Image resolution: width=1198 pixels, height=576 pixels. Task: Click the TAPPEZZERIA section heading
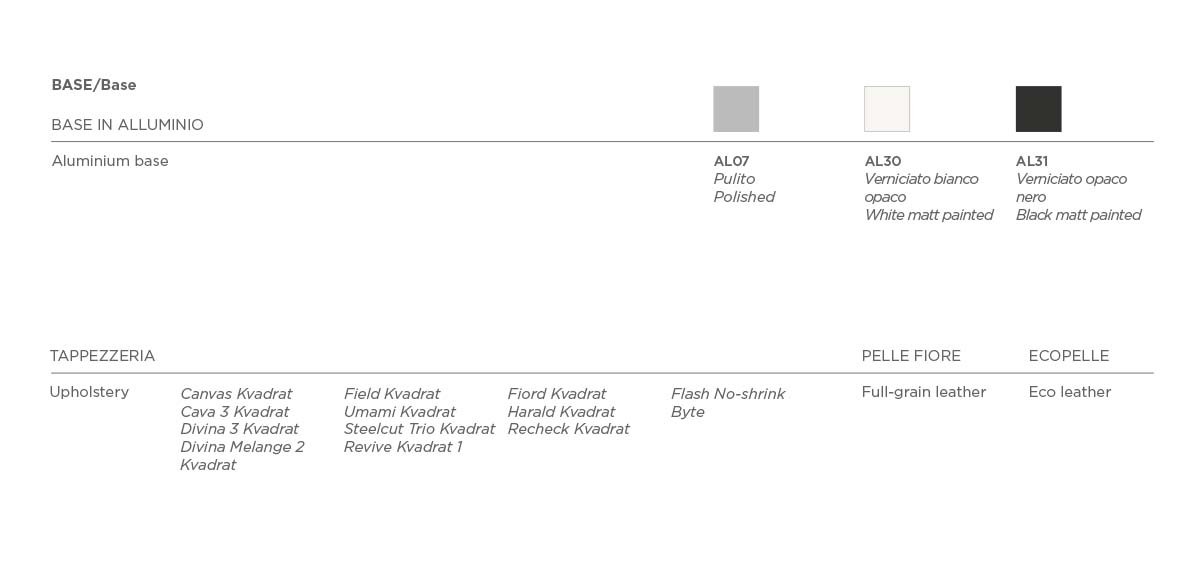tap(102, 356)
